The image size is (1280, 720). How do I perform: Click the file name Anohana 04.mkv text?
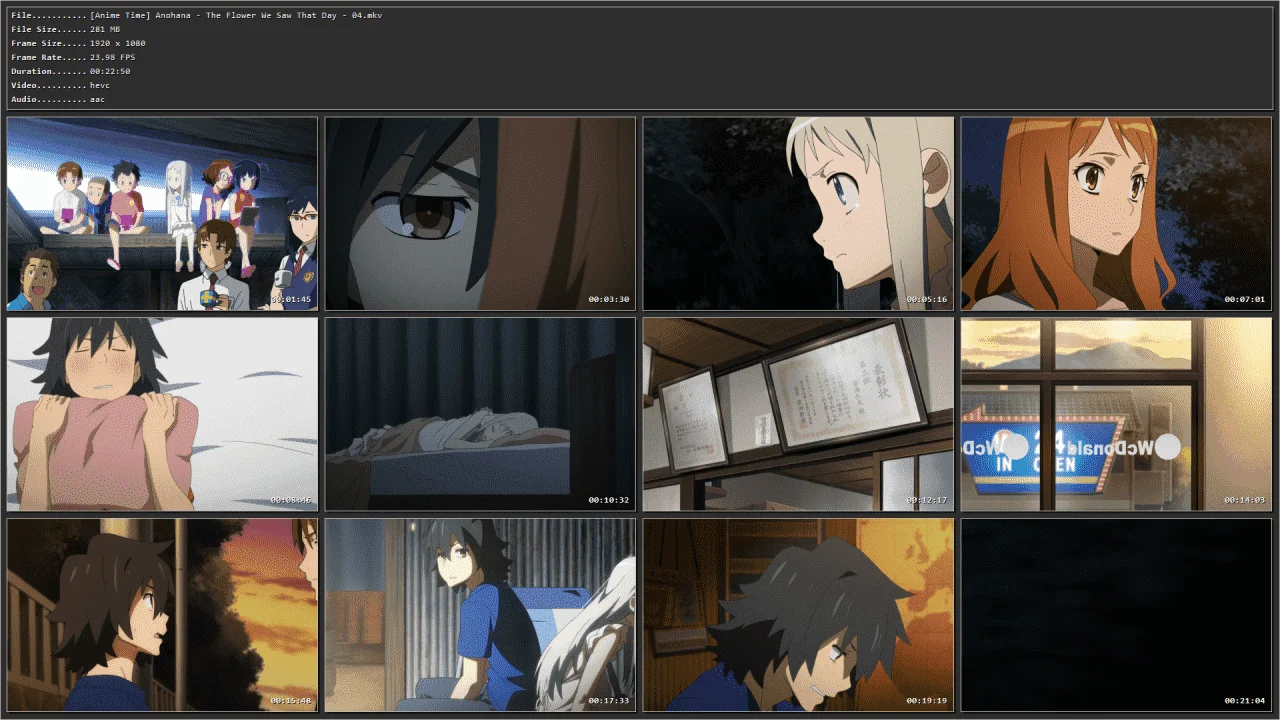coord(236,16)
